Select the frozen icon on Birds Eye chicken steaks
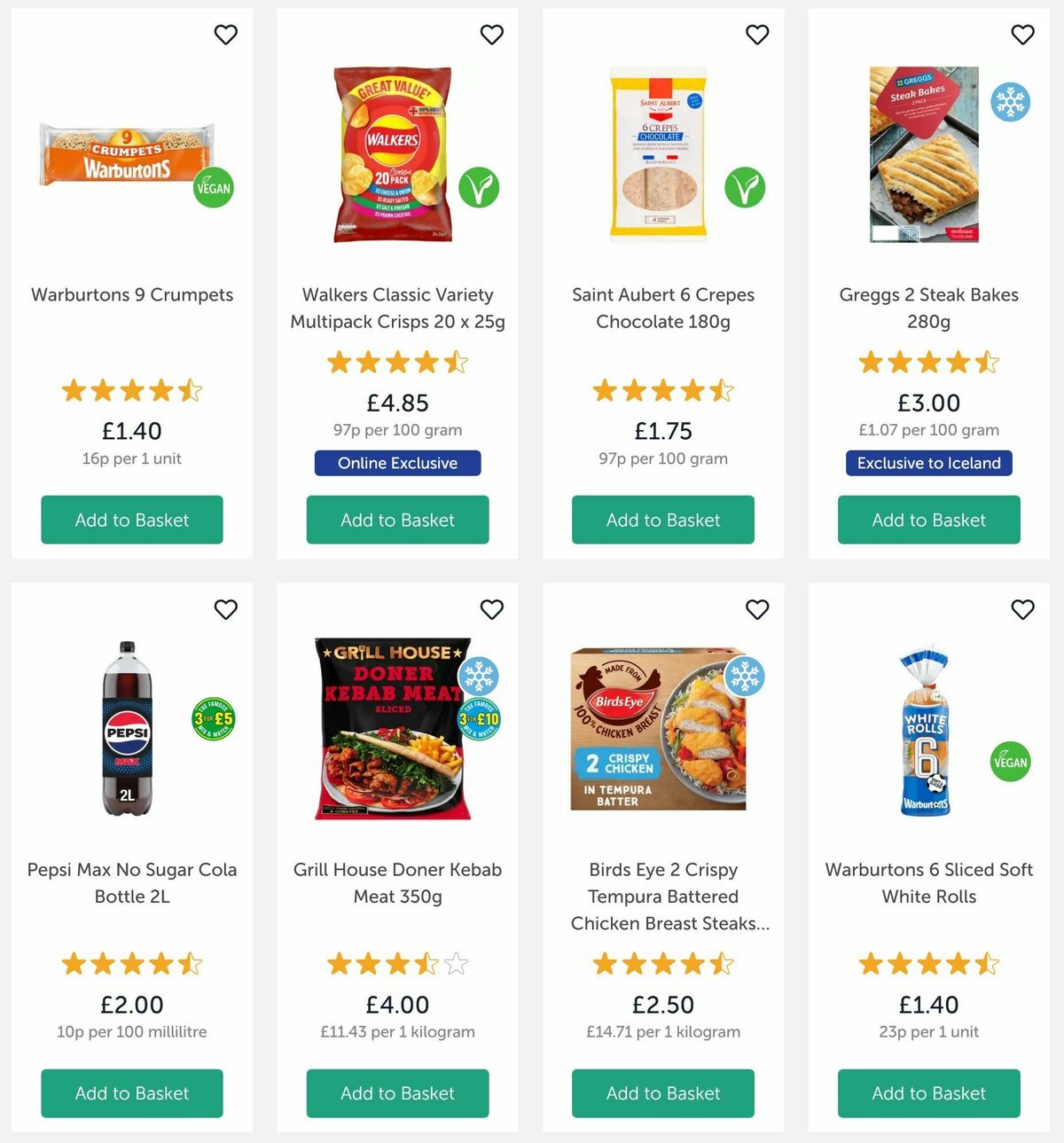1064x1143 pixels. pos(745,676)
